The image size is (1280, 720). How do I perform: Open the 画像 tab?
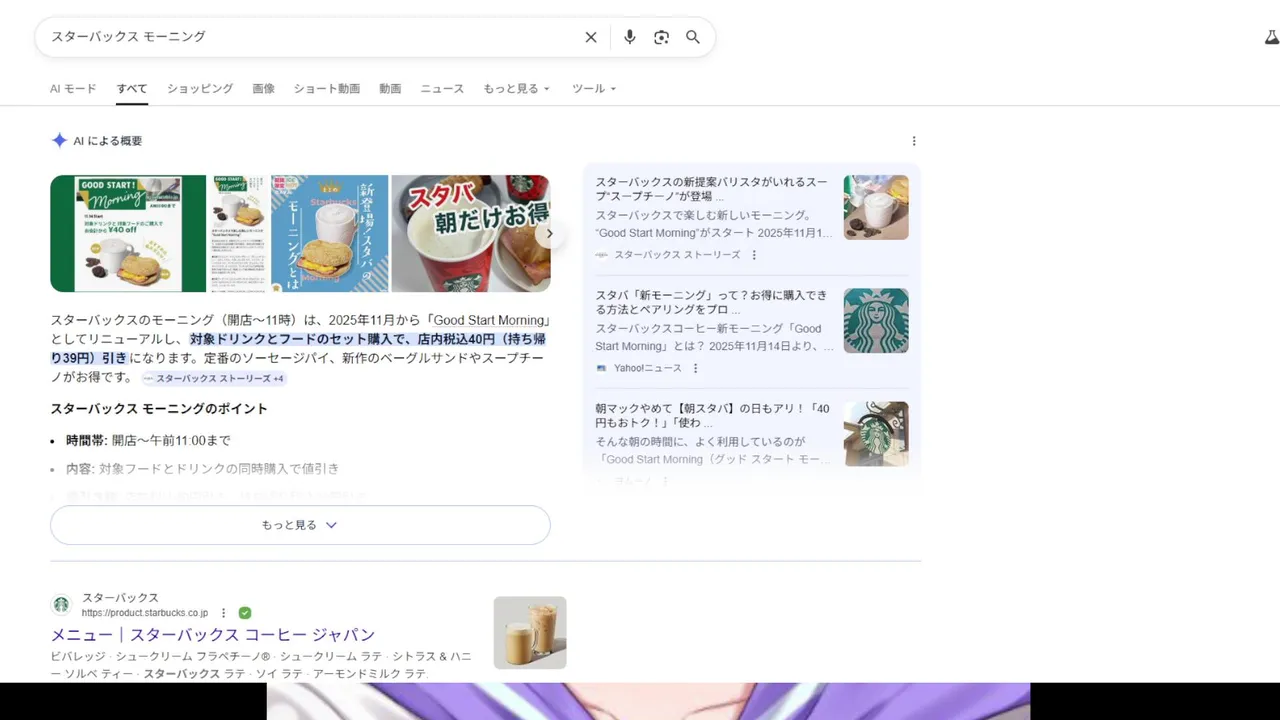point(263,88)
